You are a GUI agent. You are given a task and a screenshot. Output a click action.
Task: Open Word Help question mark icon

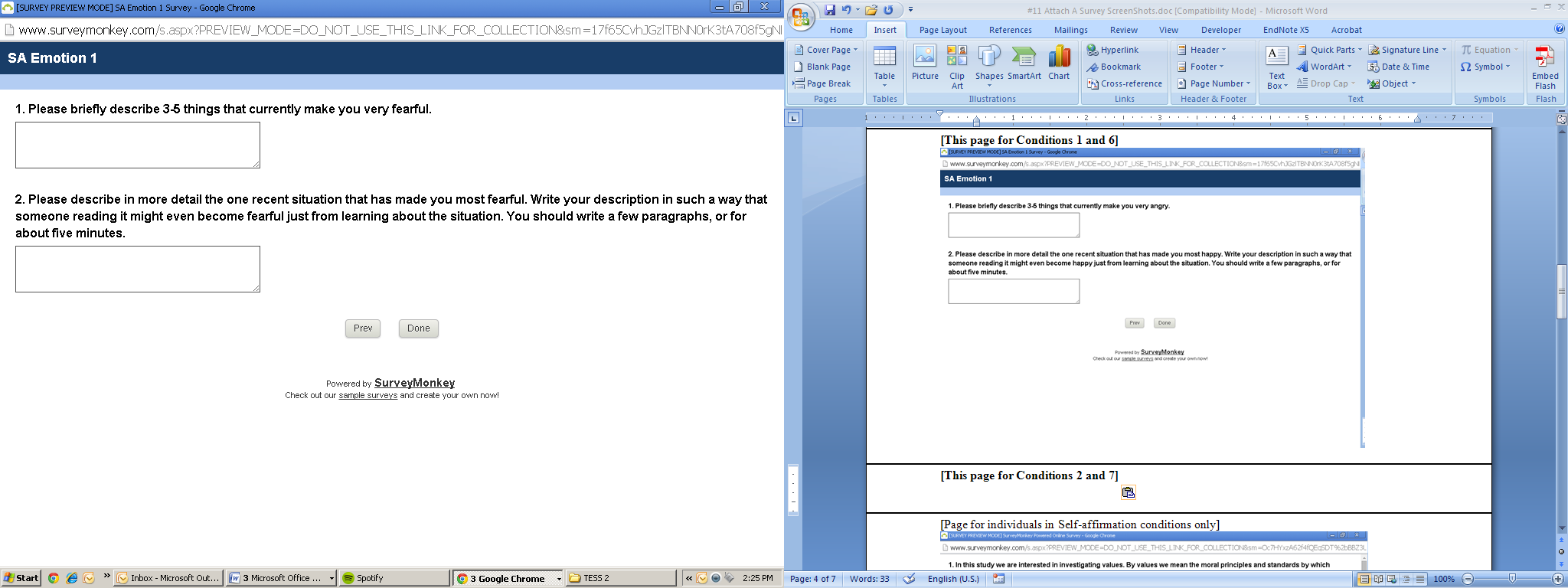click(x=1560, y=29)
